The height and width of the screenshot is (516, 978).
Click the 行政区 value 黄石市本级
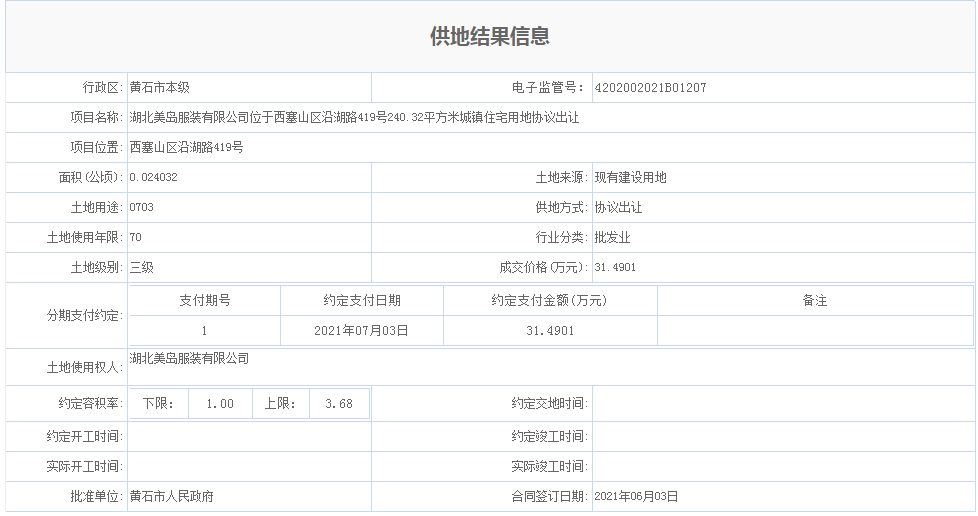click(x=160, y=88)
